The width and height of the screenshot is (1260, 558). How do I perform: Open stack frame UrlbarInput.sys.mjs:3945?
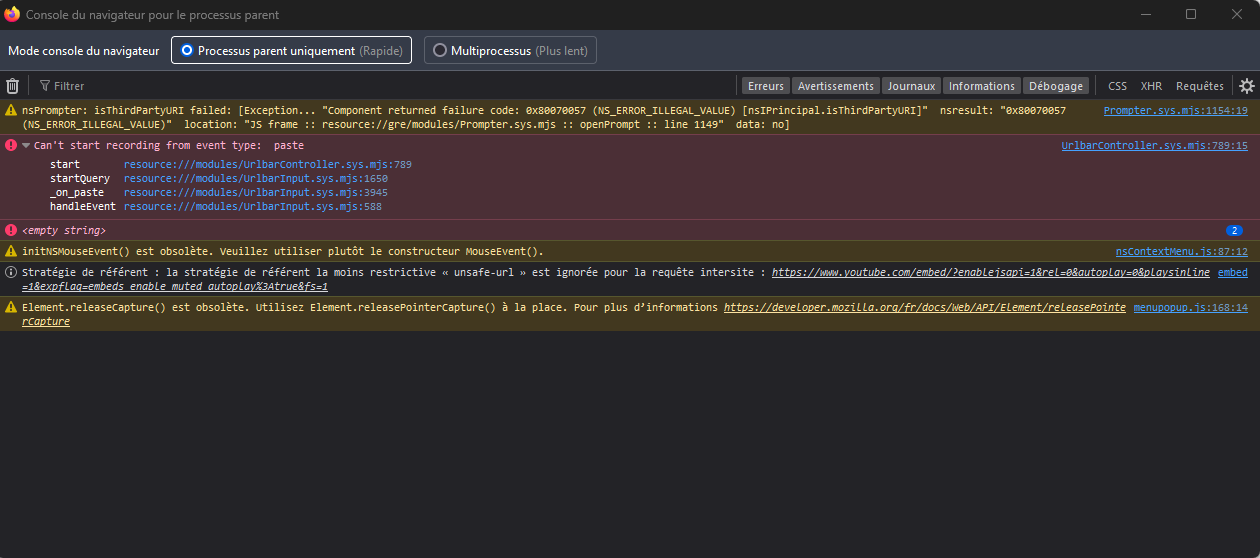click(x=256, y=192)
